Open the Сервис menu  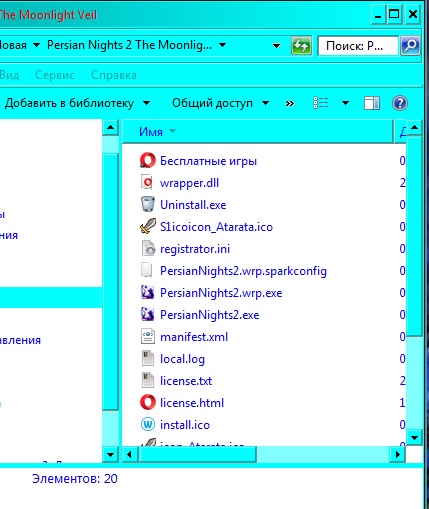pyautogui.click(x=55, y=75)
